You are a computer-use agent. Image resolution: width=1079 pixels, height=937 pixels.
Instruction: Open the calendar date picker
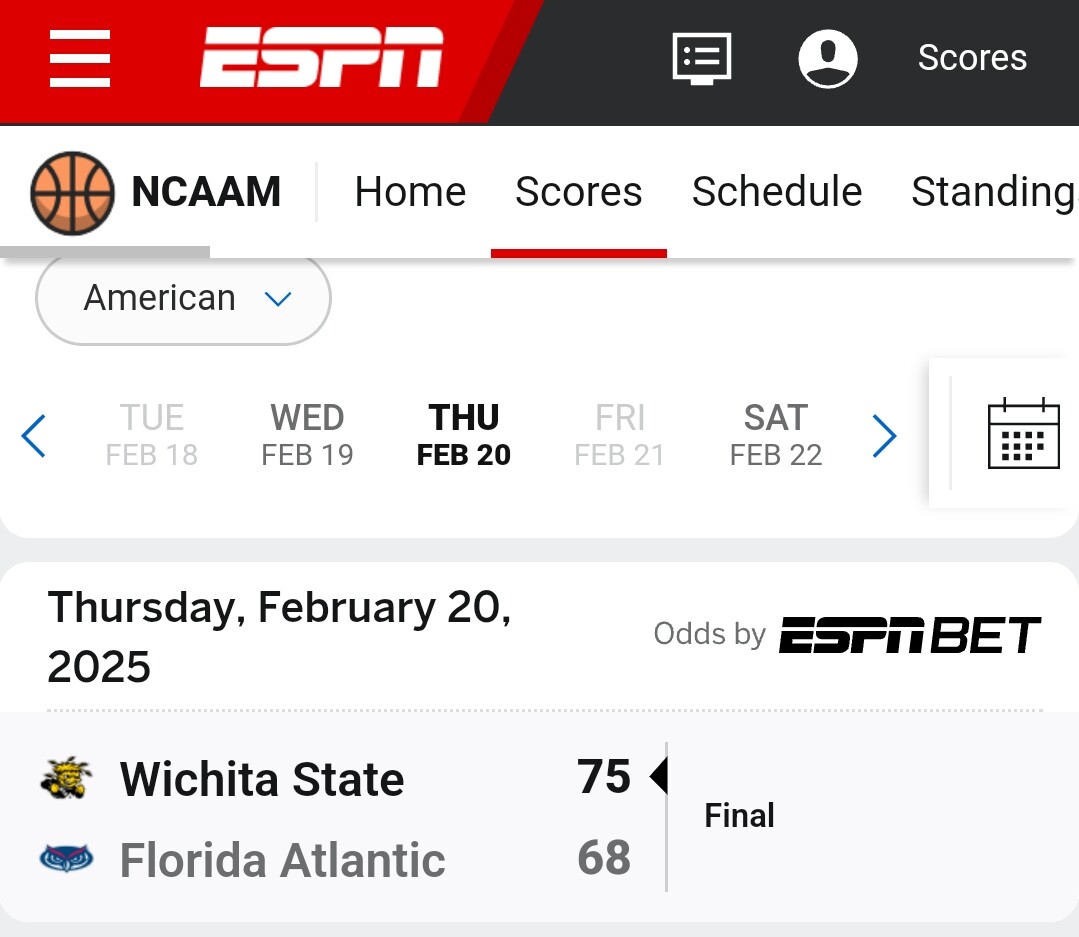[1023, 434]
